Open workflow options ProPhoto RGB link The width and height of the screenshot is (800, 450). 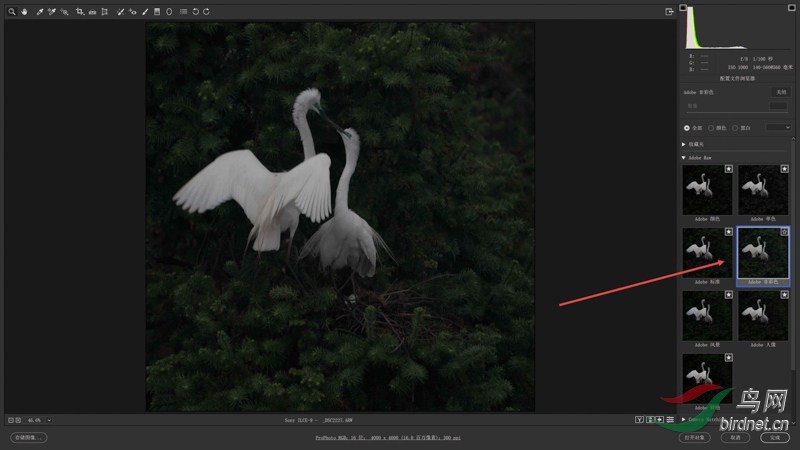coord(388,438)
